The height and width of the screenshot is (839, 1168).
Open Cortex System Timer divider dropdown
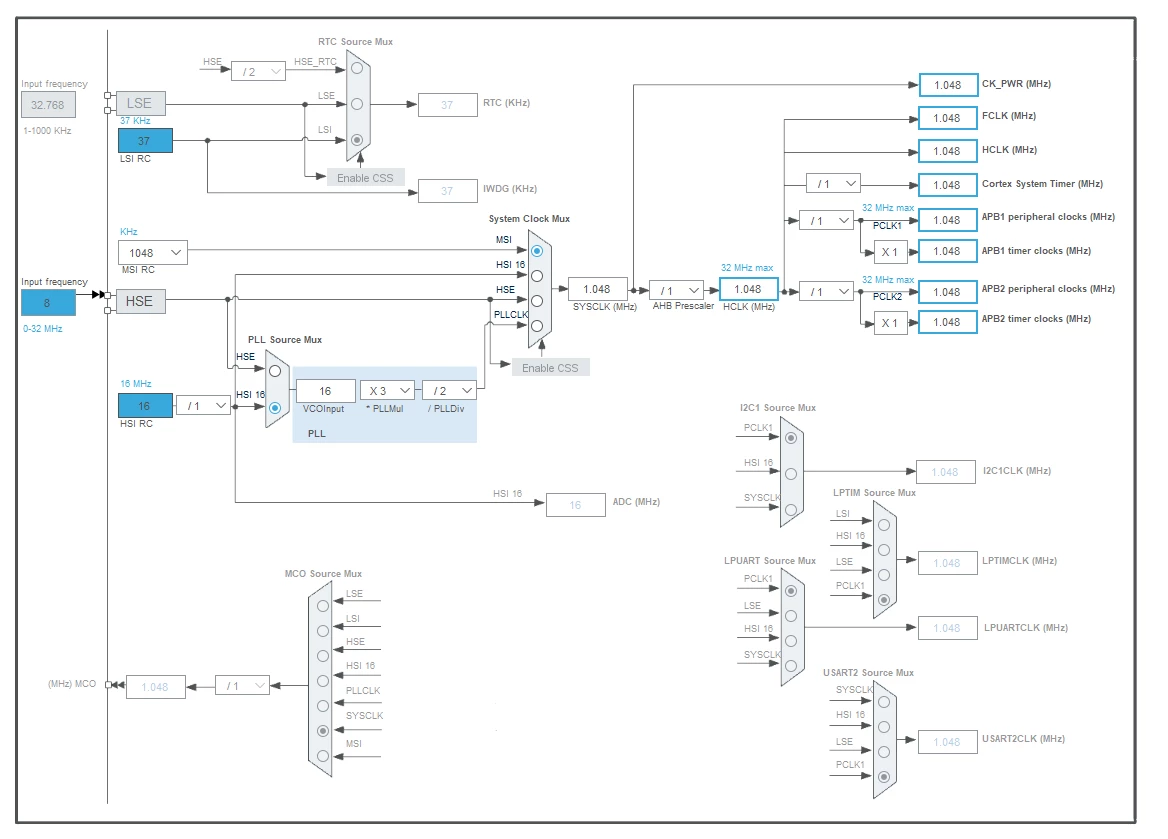pyautogui.click(x=834, y=183)
